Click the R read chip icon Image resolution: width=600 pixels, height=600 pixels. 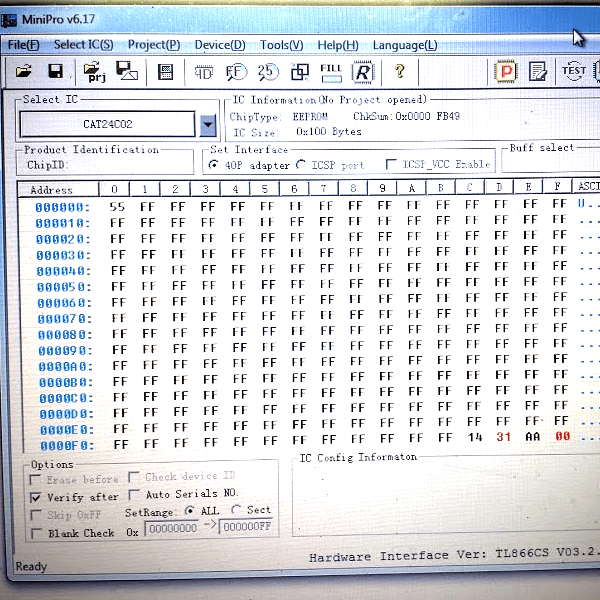363,71
